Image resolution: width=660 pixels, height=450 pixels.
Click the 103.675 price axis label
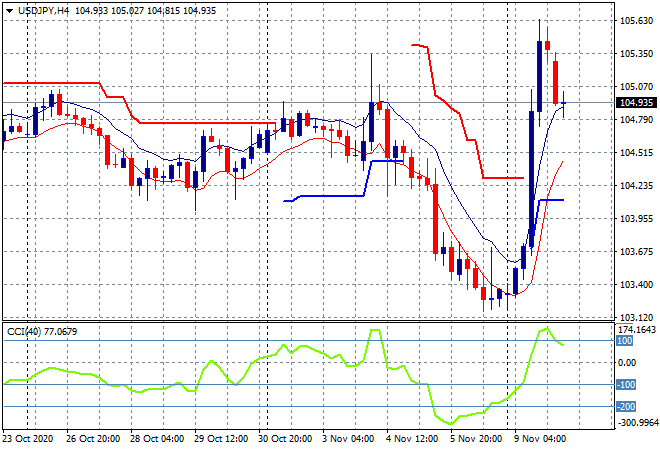[x=636, y=252]
